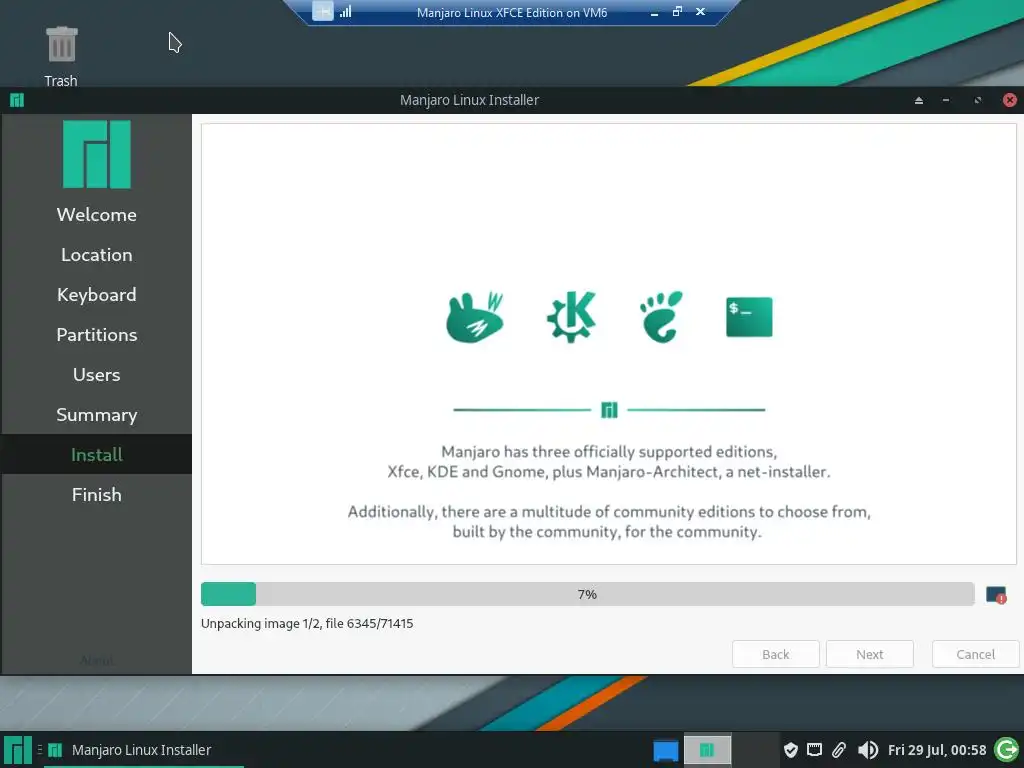Open the volume speaker tray icon
The height and width of the screenshot is (768, 1024).
pyautogui.click(x=867, y=750)
